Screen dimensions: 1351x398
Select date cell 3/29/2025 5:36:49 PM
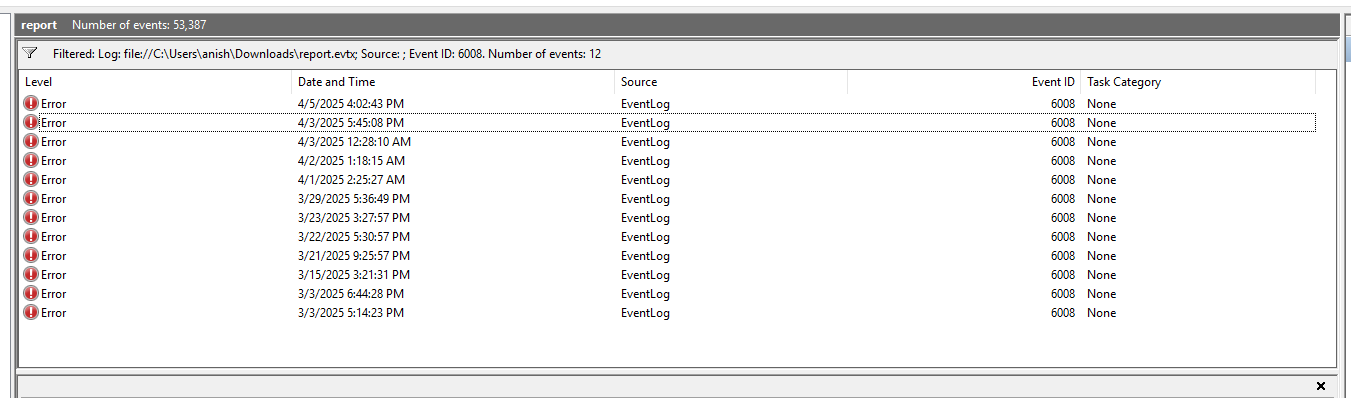tap(354, 199)
